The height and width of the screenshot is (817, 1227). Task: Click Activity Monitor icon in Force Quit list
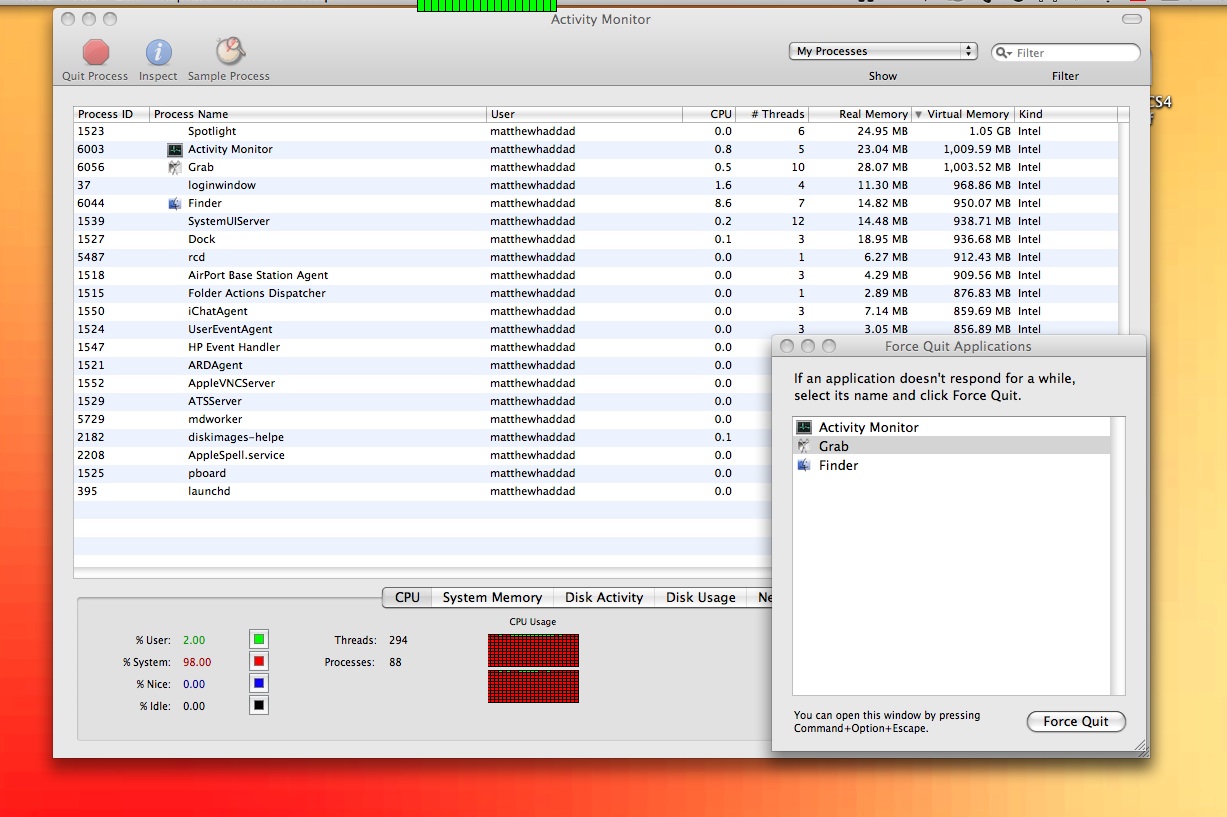pyautogui.click(x=804, y=427)
